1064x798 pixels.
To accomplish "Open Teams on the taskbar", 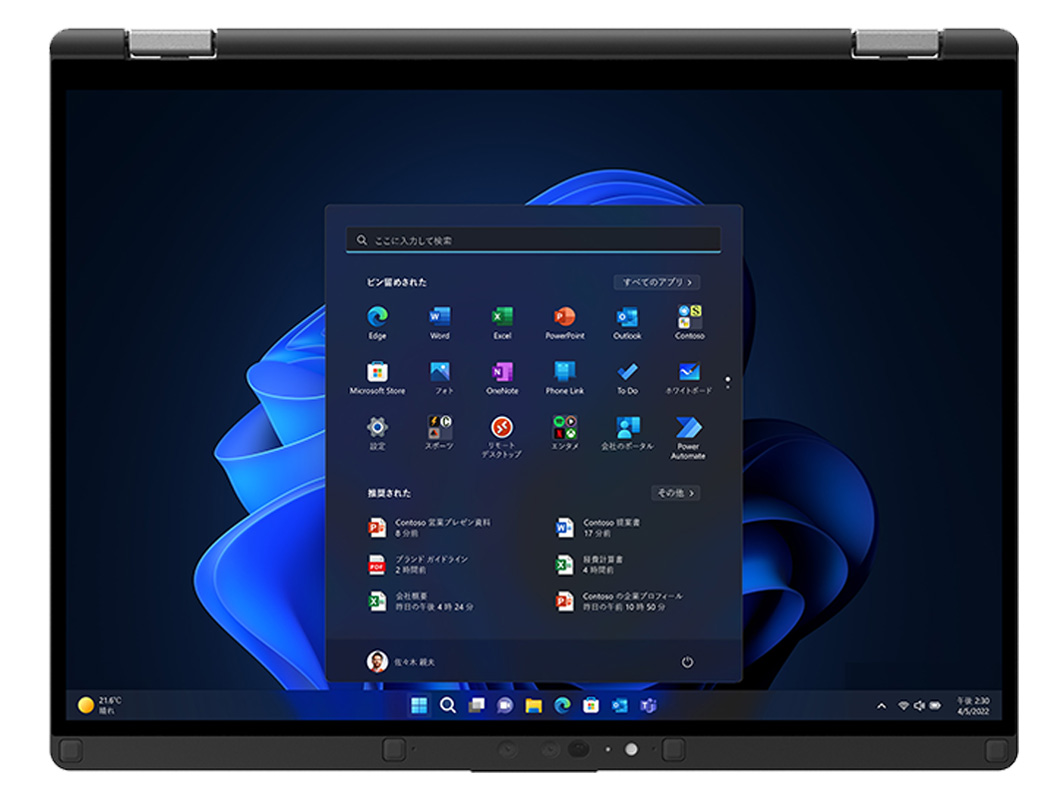I will point(648,706).
